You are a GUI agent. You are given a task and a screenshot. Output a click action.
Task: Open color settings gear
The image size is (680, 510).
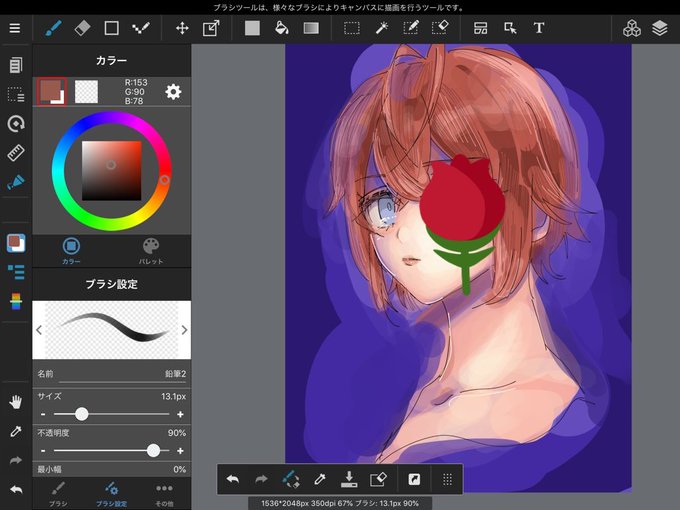click(x=173, y=92)
